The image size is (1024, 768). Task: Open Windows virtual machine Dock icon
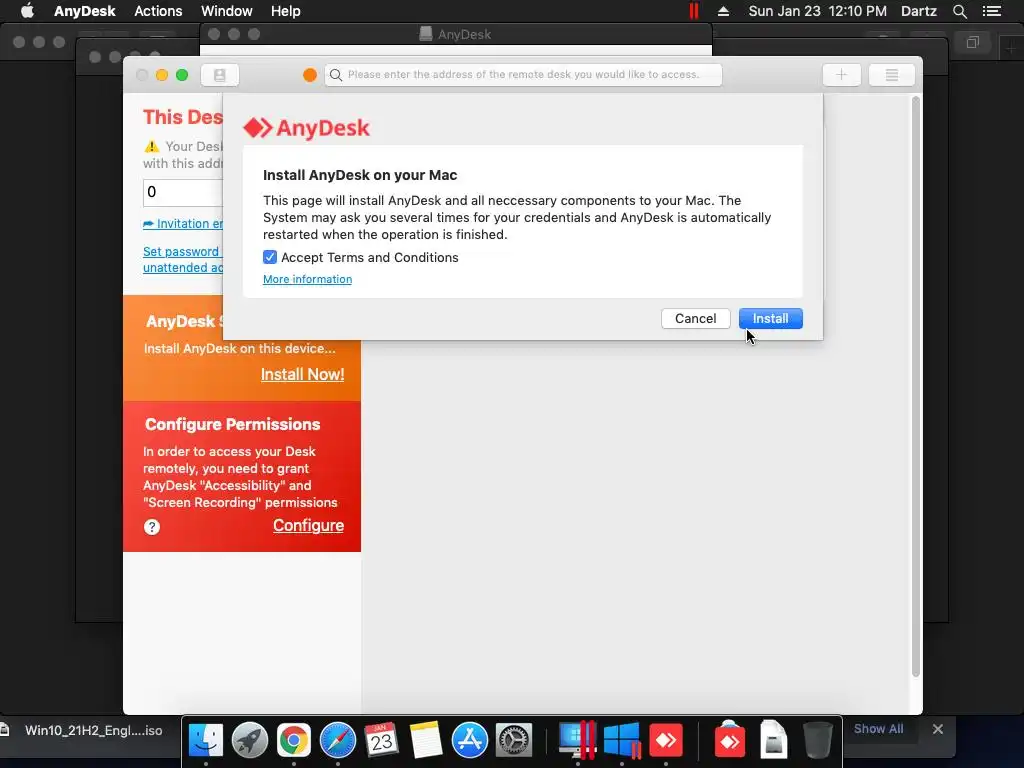tap(621, 741)
